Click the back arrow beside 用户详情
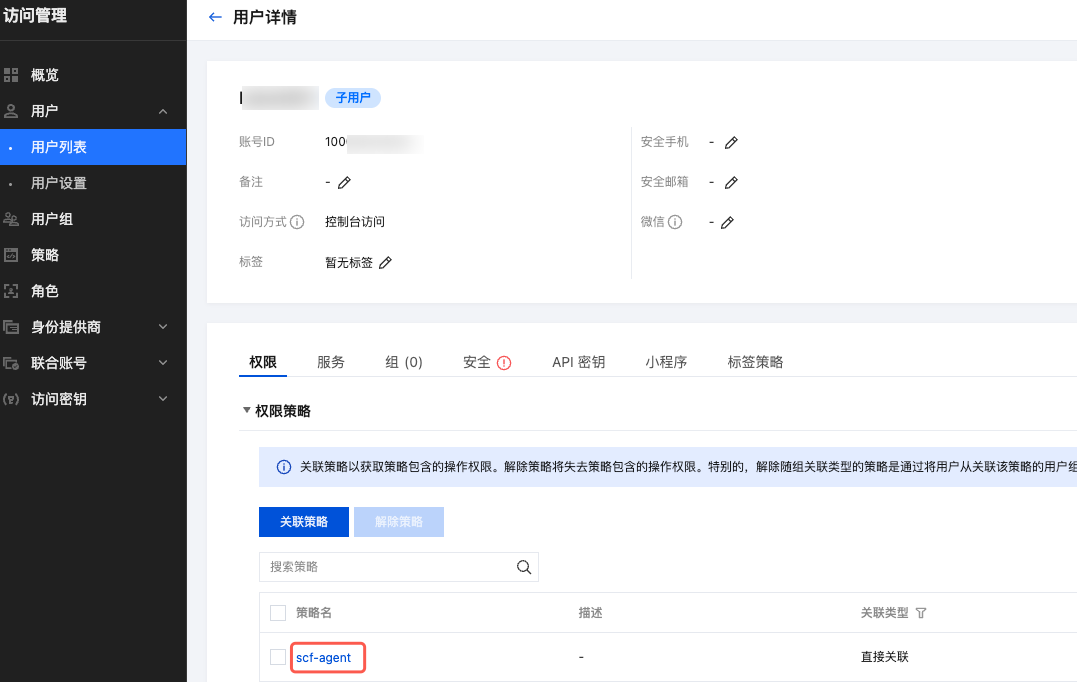 point(215,17)
